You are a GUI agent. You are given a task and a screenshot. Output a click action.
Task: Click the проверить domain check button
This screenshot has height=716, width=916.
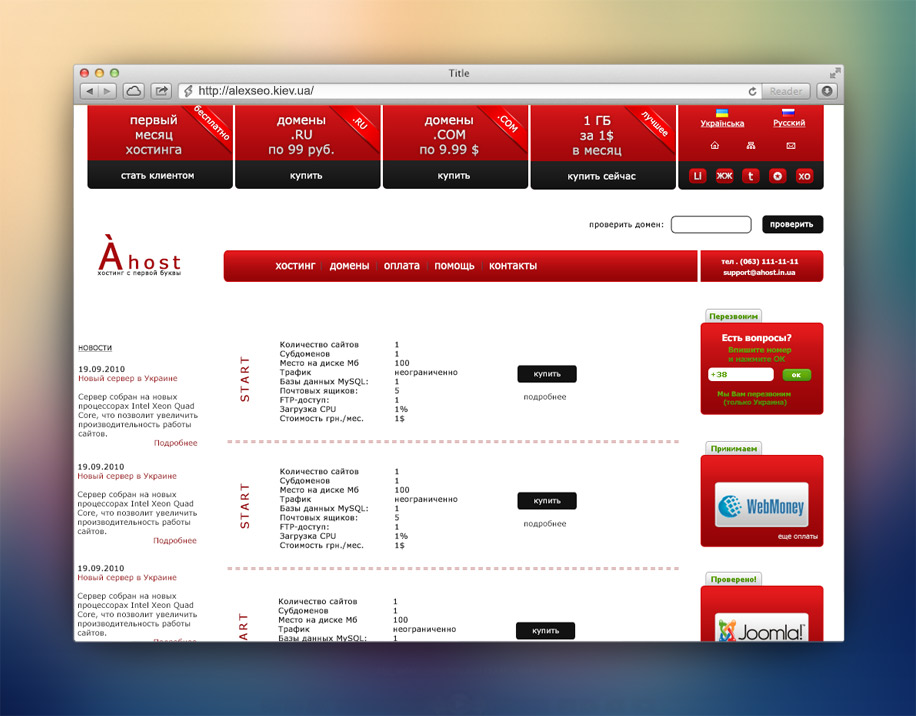click(792, 224)
